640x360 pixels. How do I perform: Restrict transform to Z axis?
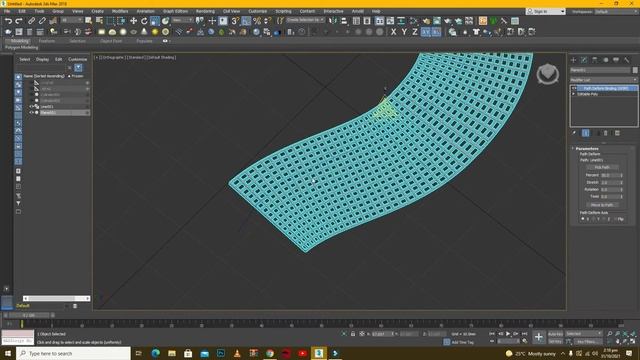click(415, 32)
